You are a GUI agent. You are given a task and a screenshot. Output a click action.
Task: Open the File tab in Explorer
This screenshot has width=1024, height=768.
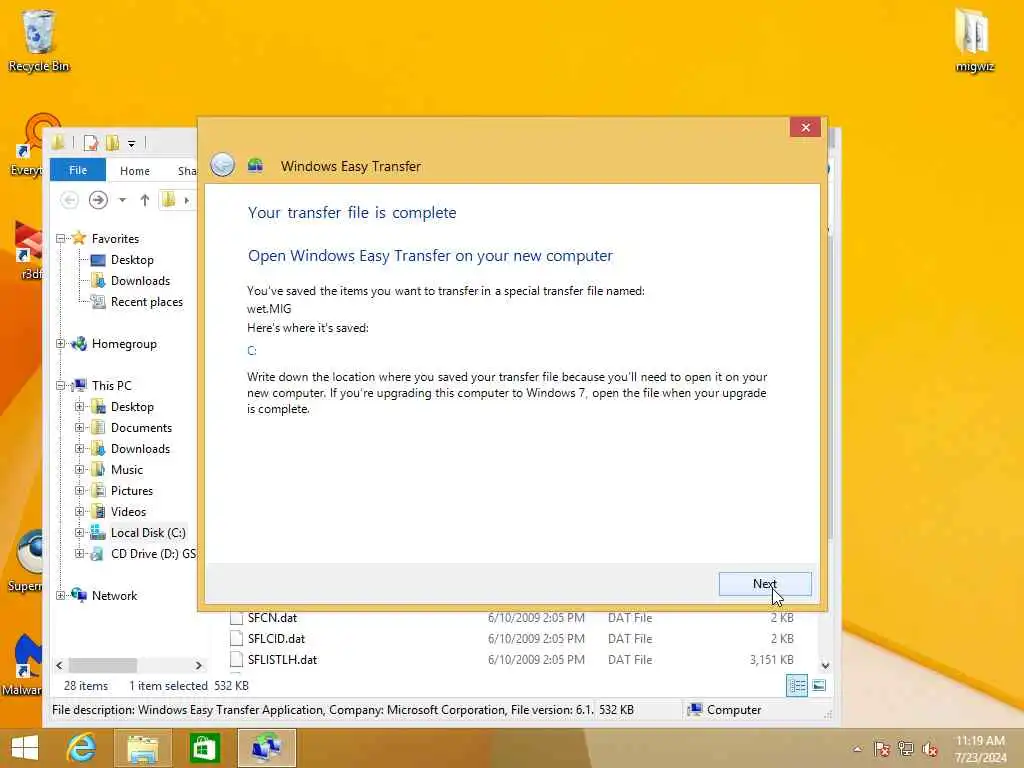[78, 170]
